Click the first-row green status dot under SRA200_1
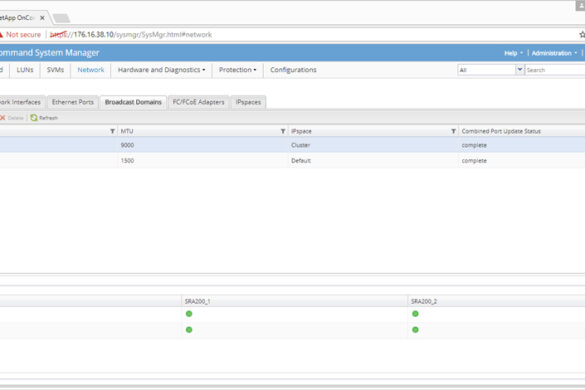Image resolution: width=585 pixels, height=390 pixels. coord(189,314)
